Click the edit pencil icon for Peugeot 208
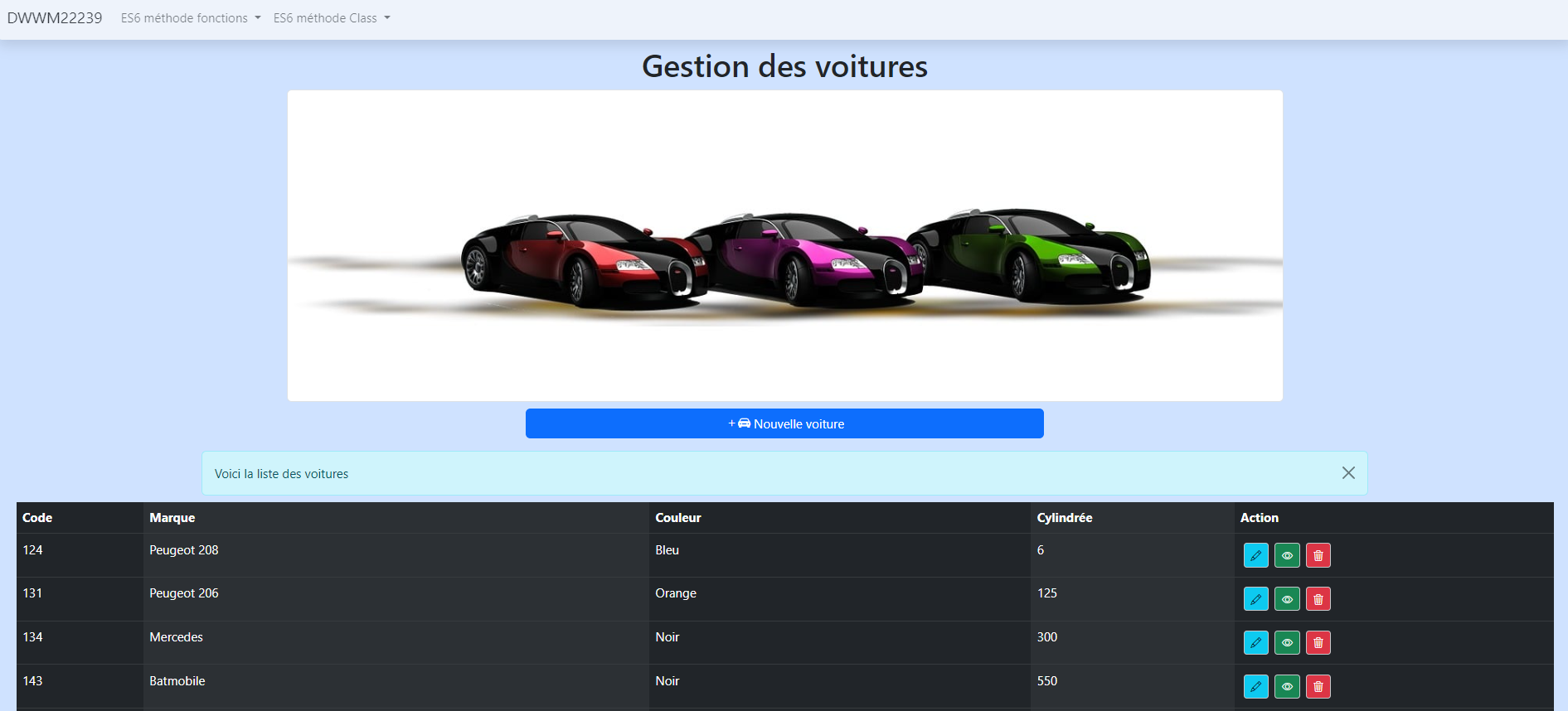Viewport: 1568px width, 711px height. tap(1255, 555)
